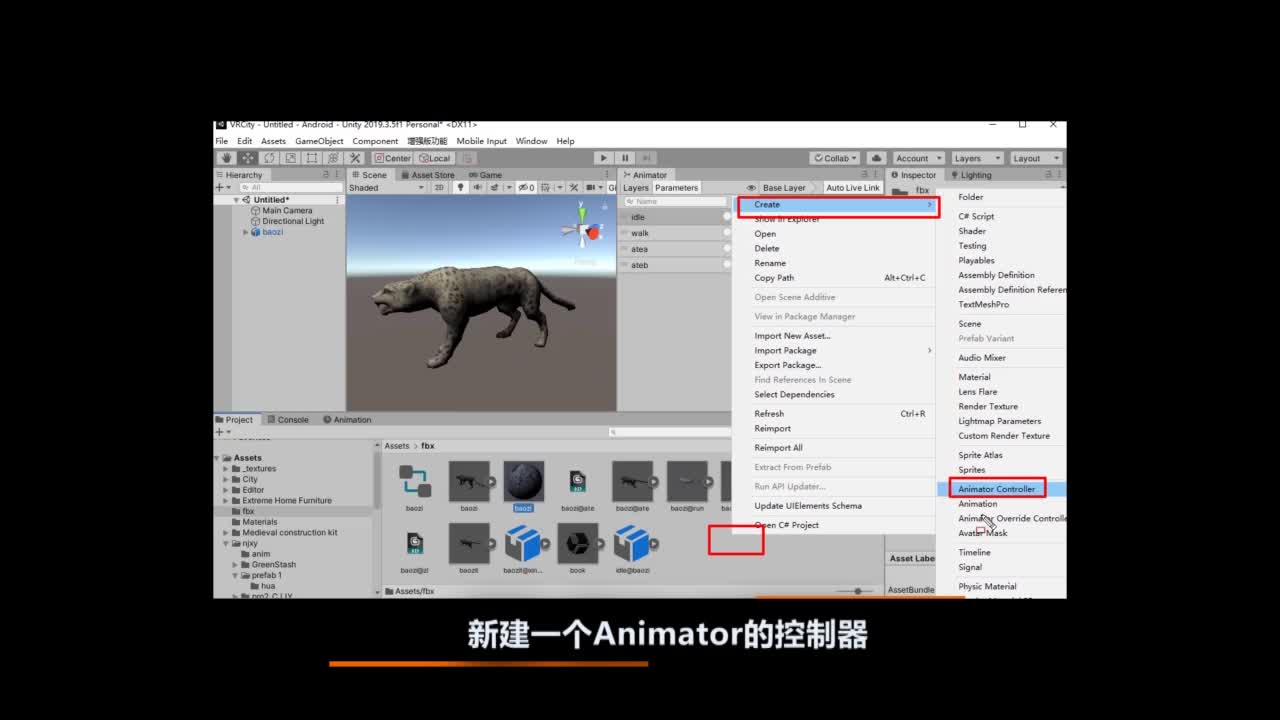
Task: Switch to the Lighting tab
Action: pos(970,175)
